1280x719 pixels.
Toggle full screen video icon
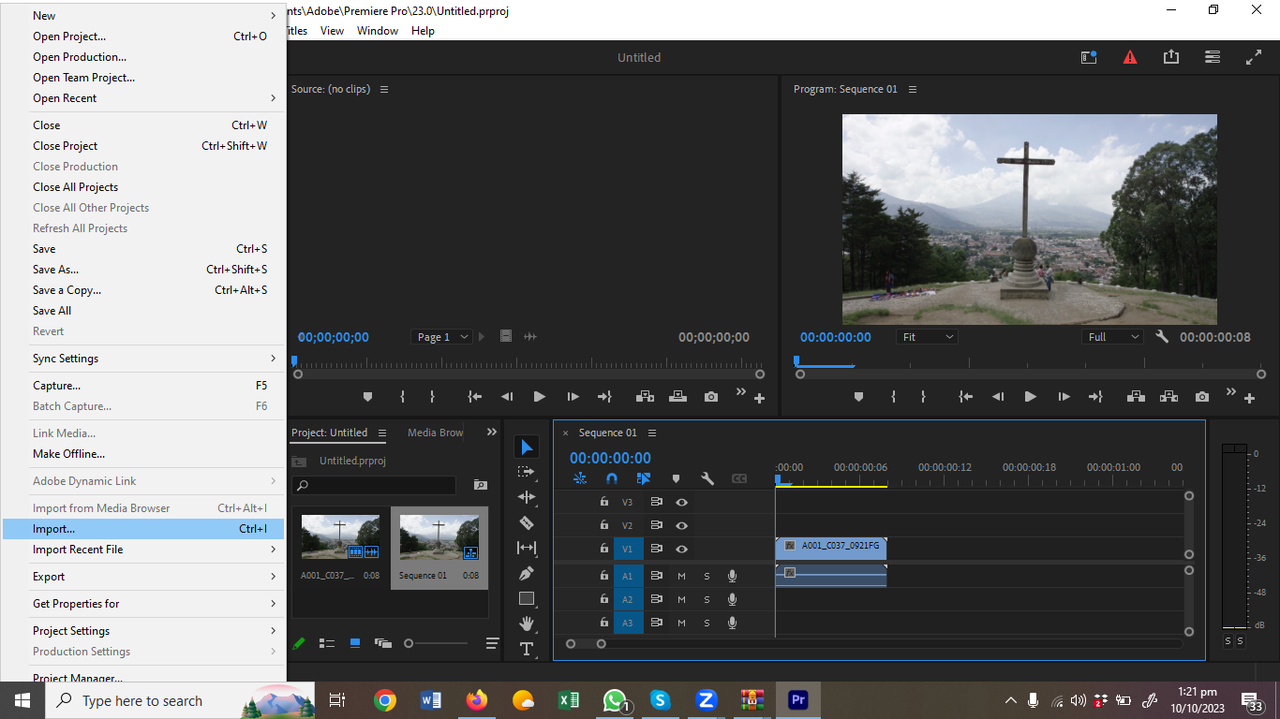(x=1253, y=58)
